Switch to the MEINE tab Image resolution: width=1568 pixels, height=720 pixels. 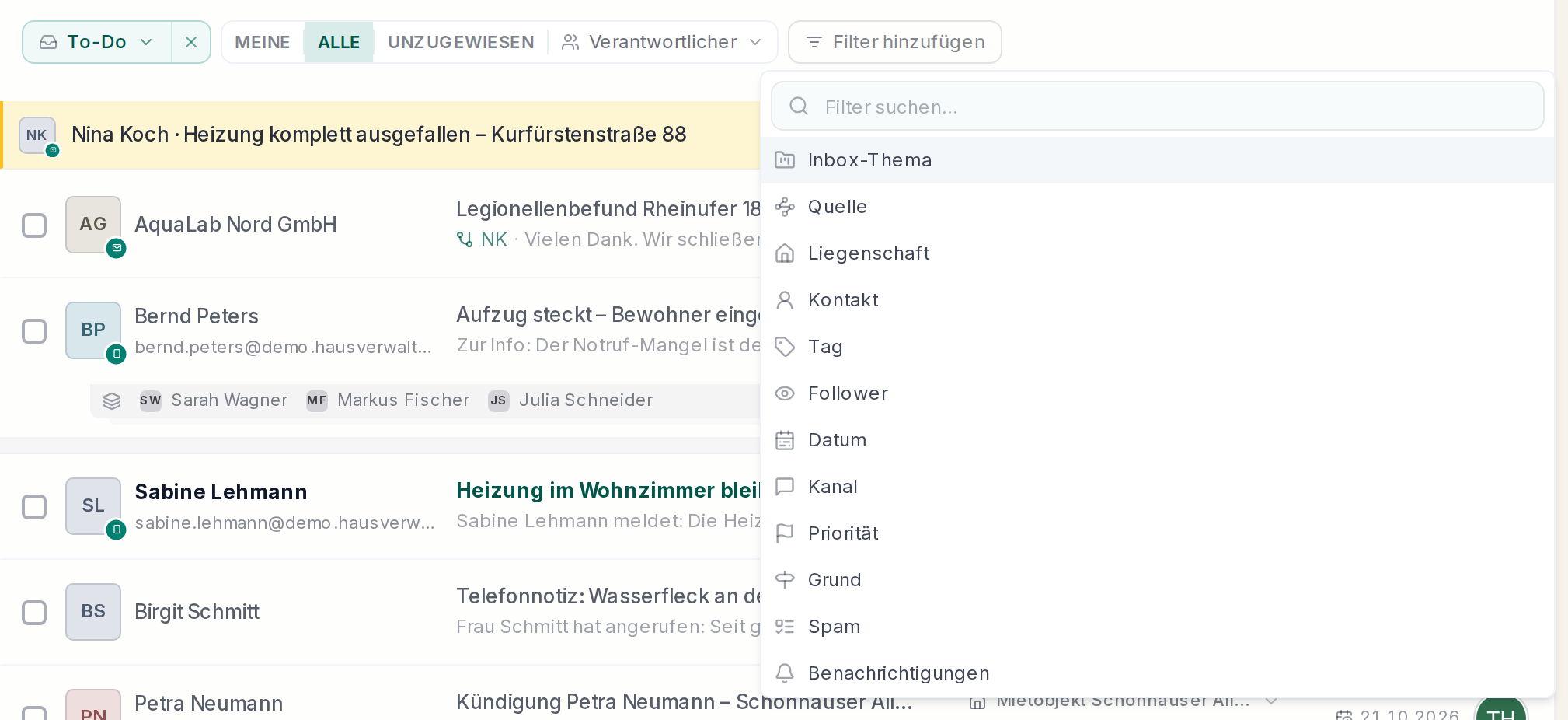point(263,42)
